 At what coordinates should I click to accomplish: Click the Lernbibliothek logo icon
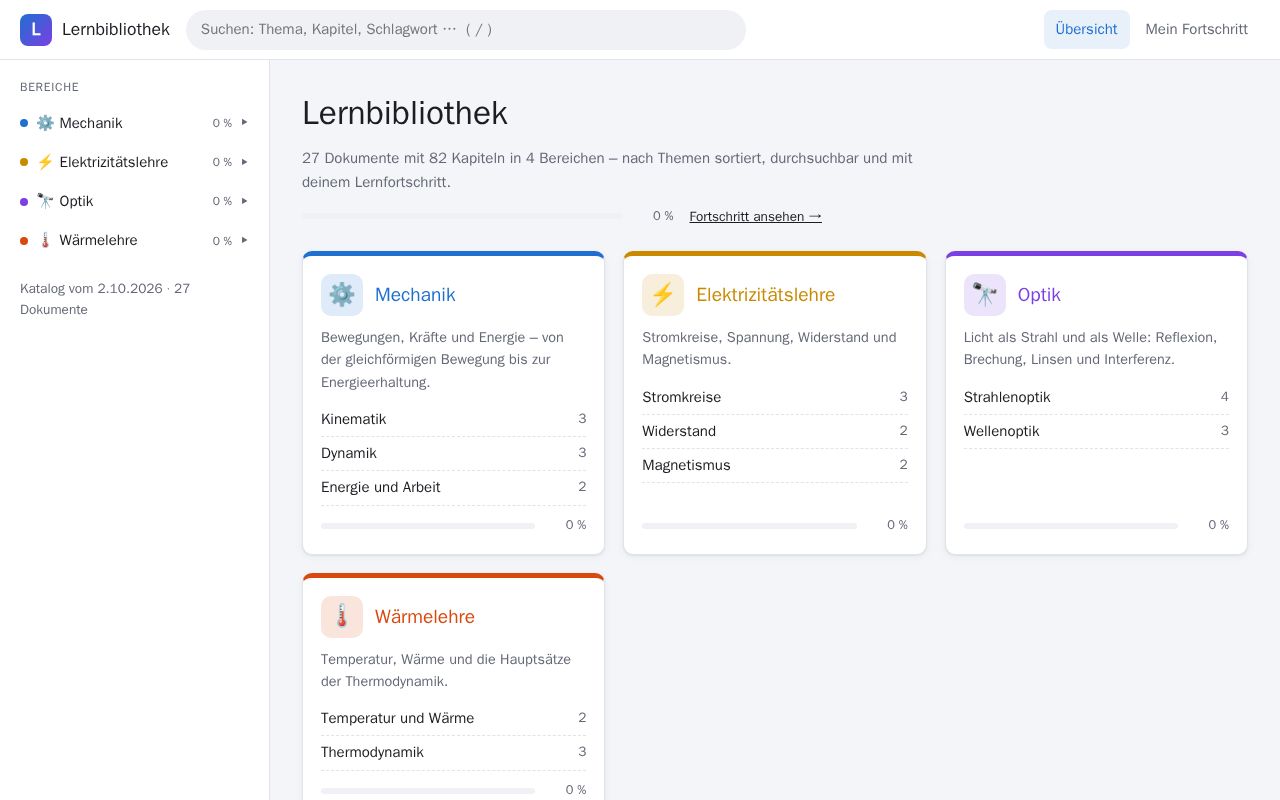36,30
